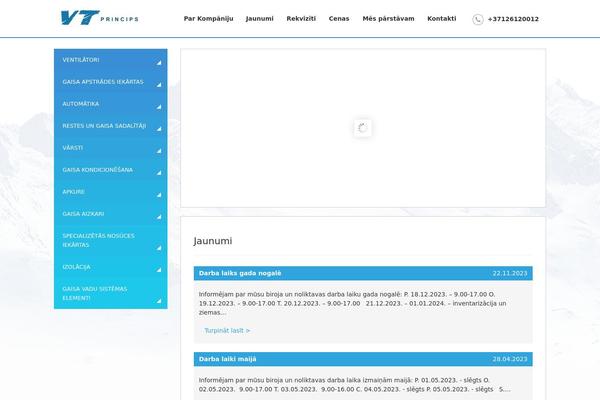The image size is (600, 400).
Task: Click Turpināt lasīt under gada nogalē news
Action: (x=227, y=330)
